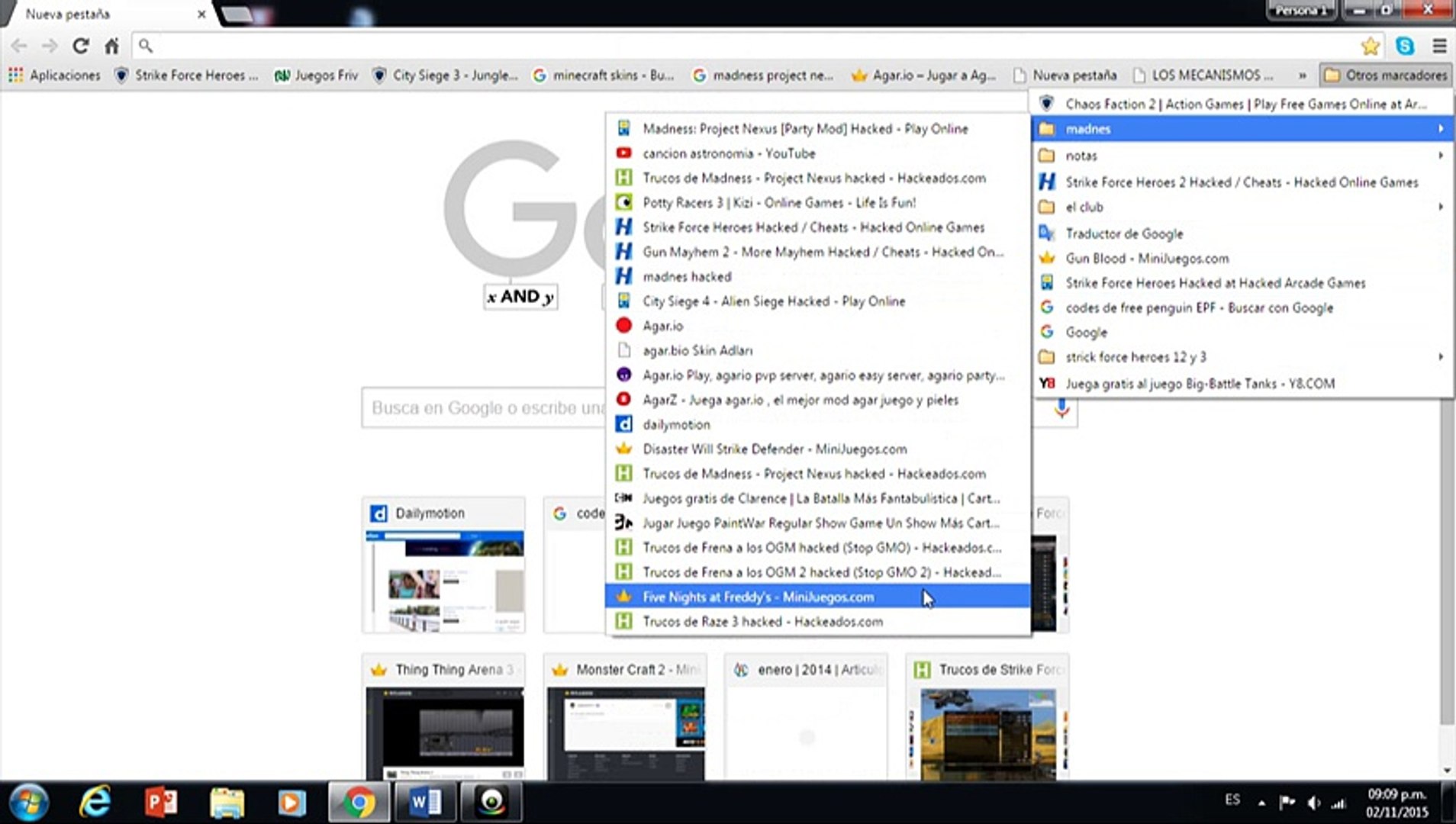This screenshot has height=824, width=1456.
Task: Open Trucos de Raze 3 hacked bookmark
Action: (817, 622)
